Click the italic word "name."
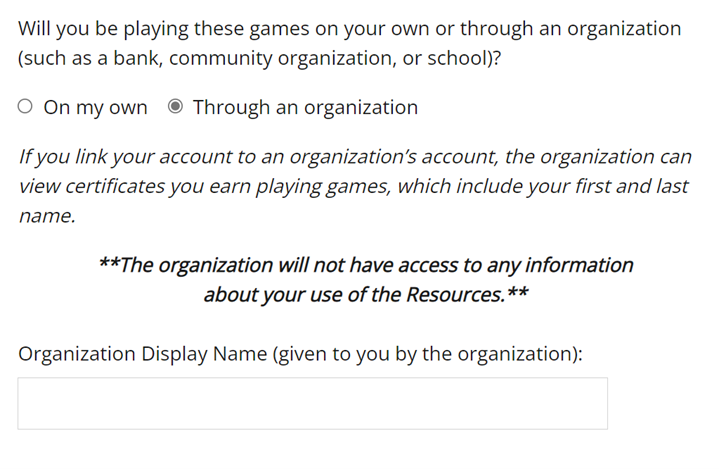The image size is (719, 469). [47, 216]
